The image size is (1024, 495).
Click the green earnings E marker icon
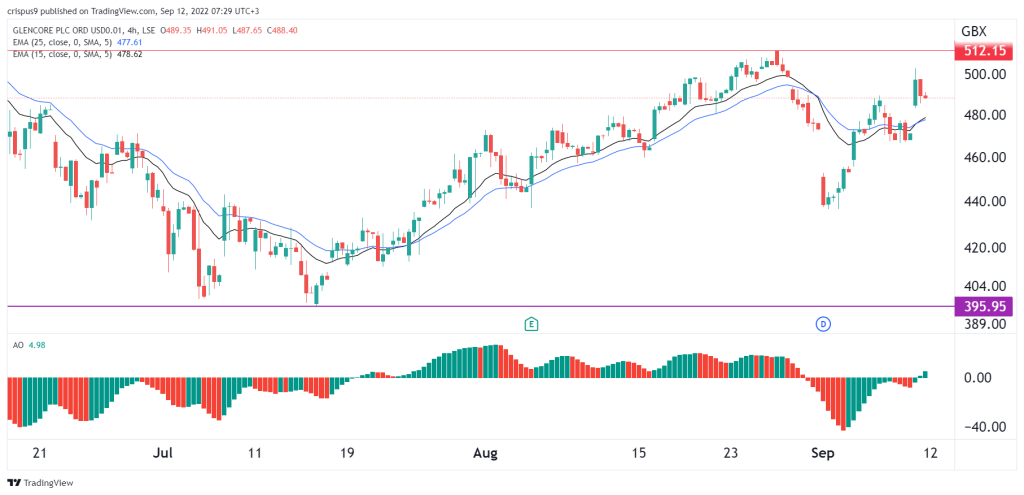click(x=532, y=323)
